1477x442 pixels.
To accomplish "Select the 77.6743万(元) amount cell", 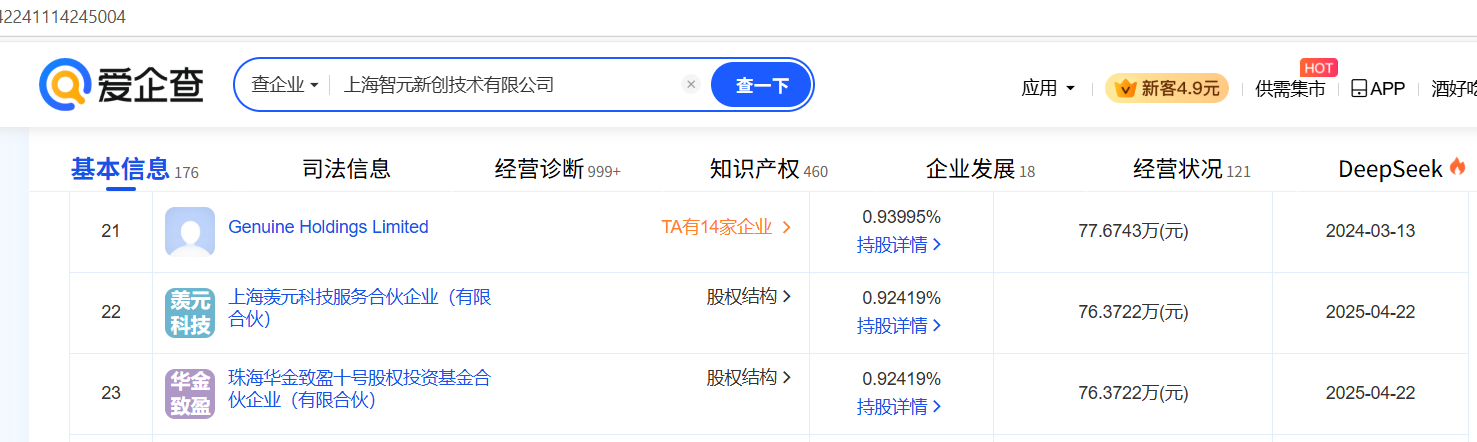I will [1133, 231].
